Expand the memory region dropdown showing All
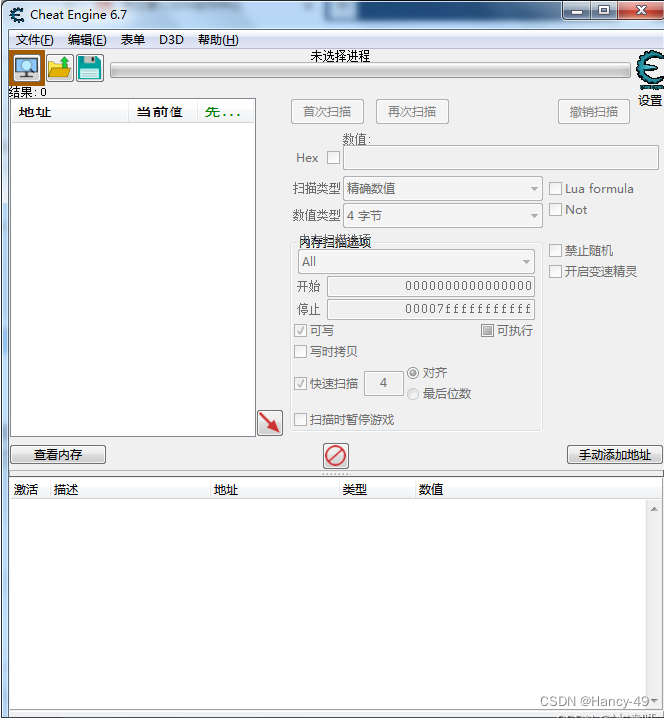The image size is (664, 718). (x=416, y=262)
